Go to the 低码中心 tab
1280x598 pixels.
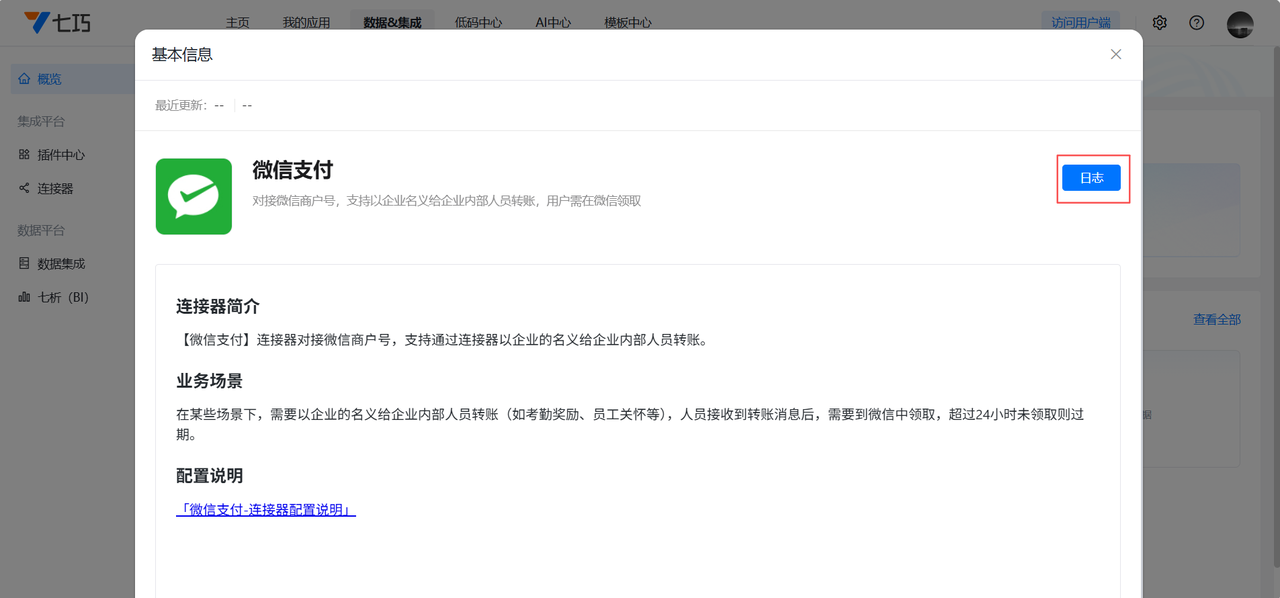click(x=478, y=23)
